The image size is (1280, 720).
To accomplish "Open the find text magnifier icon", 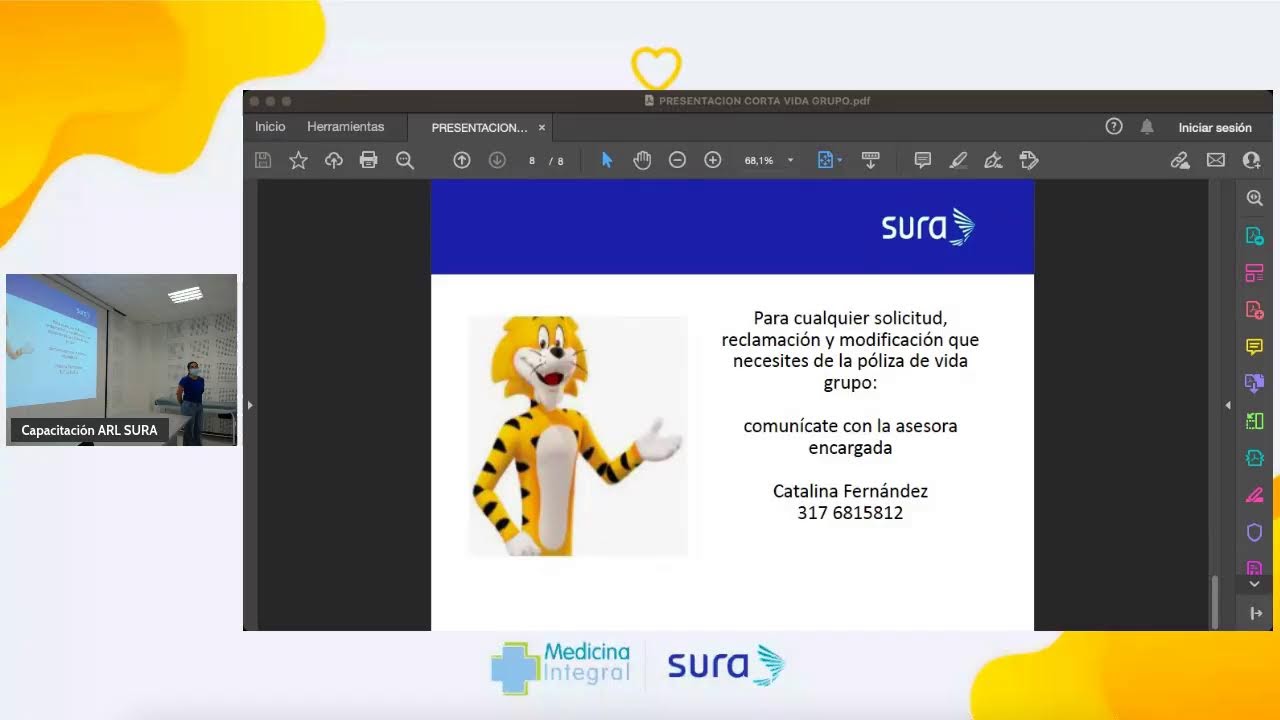I will pyautogui.click(x=404, y=160).
